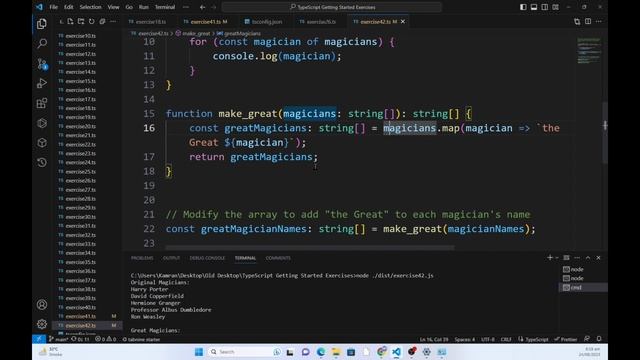Click make_great in the breadcrumb
The width and height of the screenshot is (640, 360).
(196, 33)
